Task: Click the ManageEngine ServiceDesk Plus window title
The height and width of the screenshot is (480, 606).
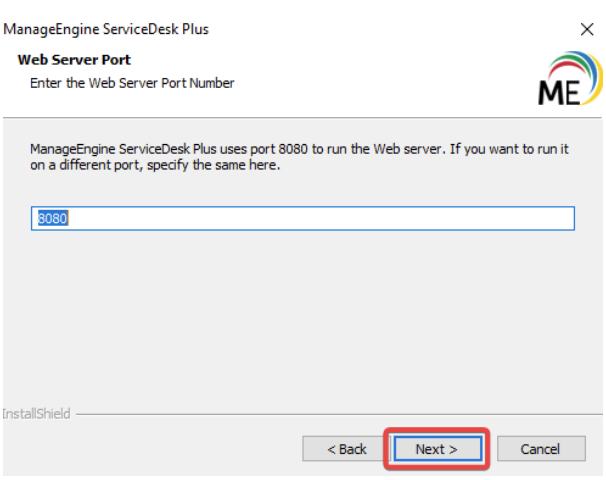Action: (106, 29)
